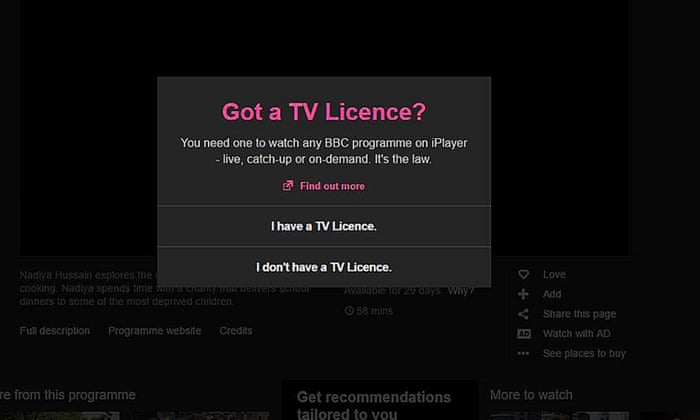Open the Find out more link

pyautogui.click(x=332, y=186)
